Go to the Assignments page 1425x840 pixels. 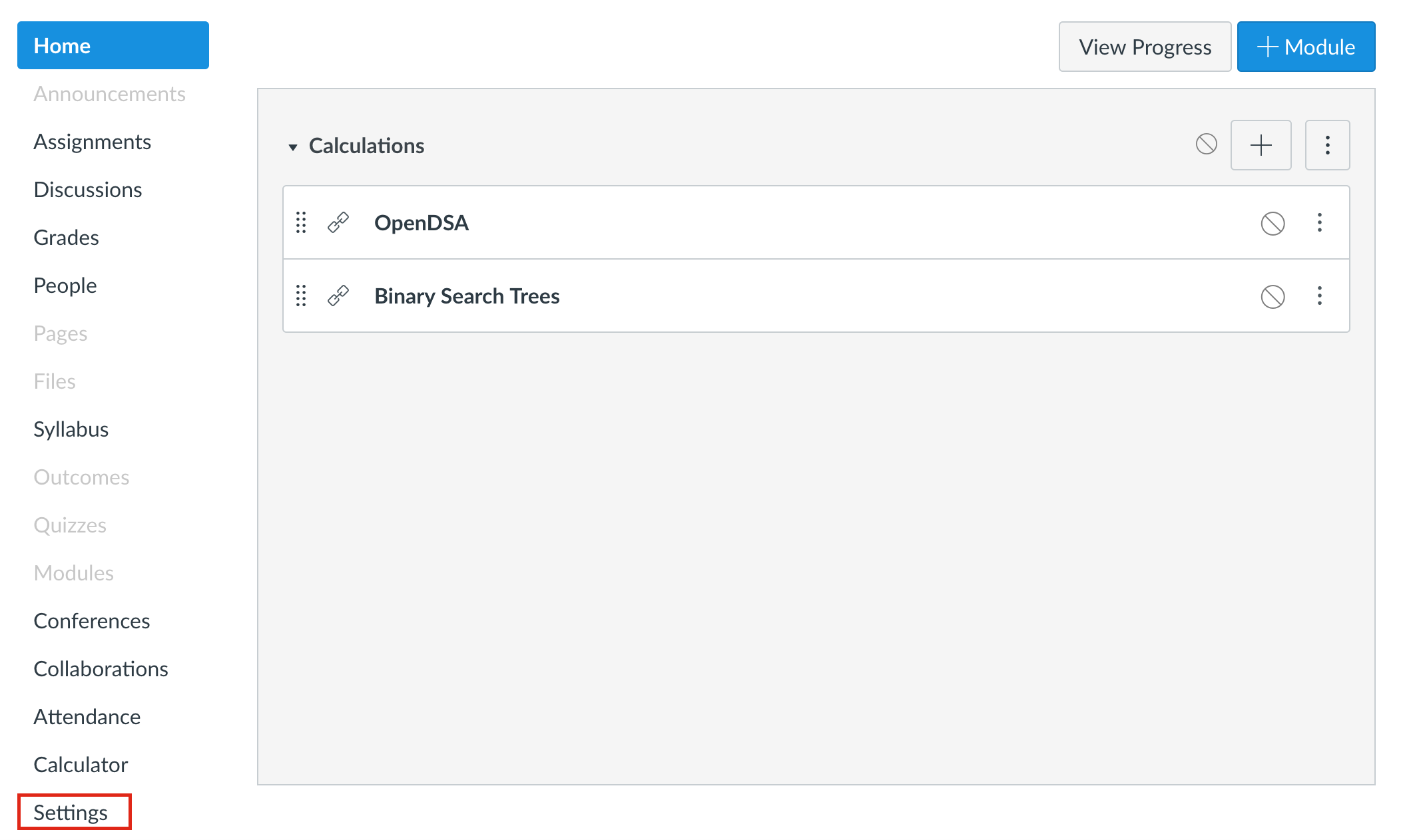pyautogui.click(x=93, y=142)
